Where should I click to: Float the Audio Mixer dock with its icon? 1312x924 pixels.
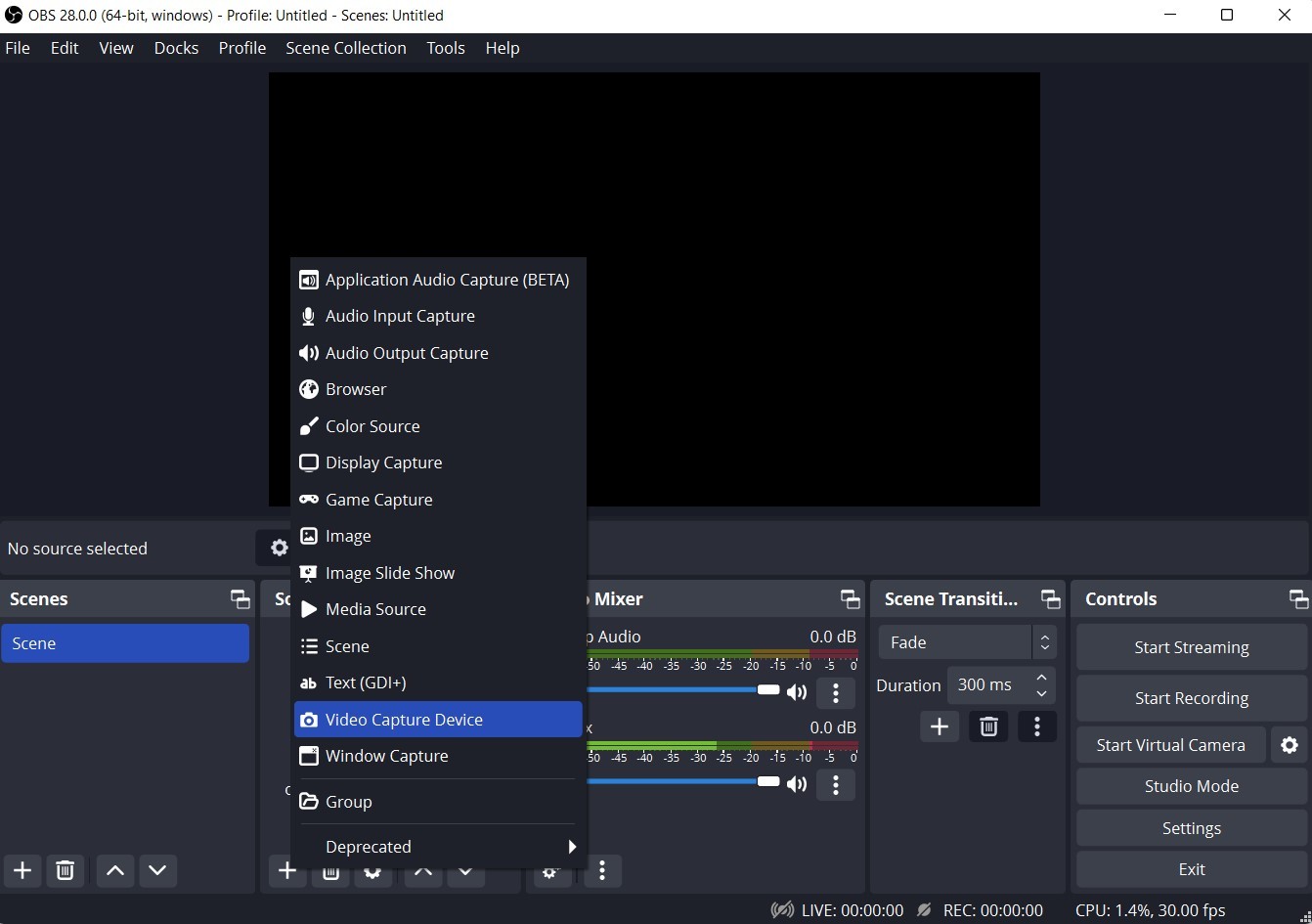pyautogui.click(x=850, y=598)
